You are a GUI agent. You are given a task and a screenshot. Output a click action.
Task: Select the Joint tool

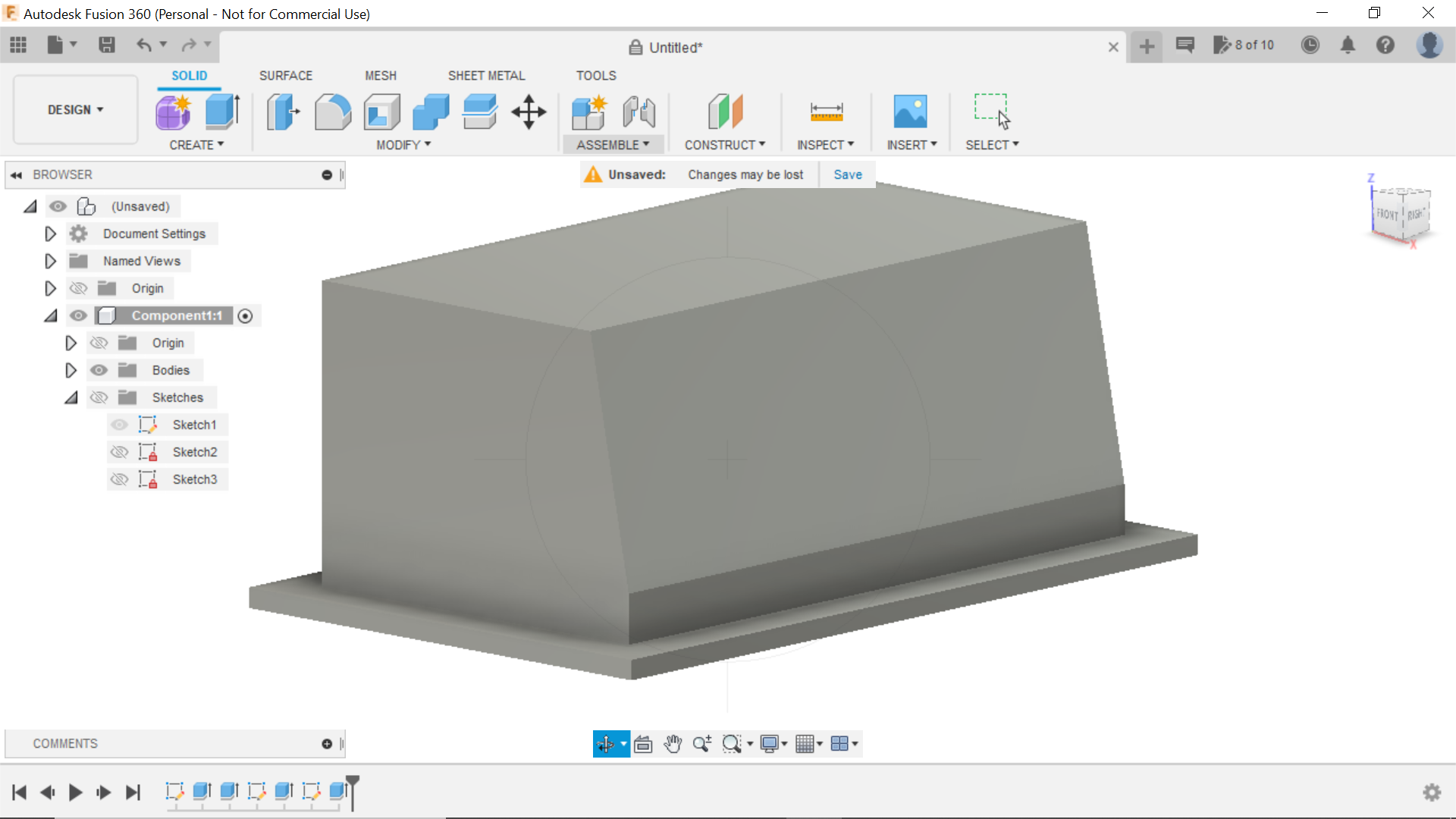click(x=639, y=111)
